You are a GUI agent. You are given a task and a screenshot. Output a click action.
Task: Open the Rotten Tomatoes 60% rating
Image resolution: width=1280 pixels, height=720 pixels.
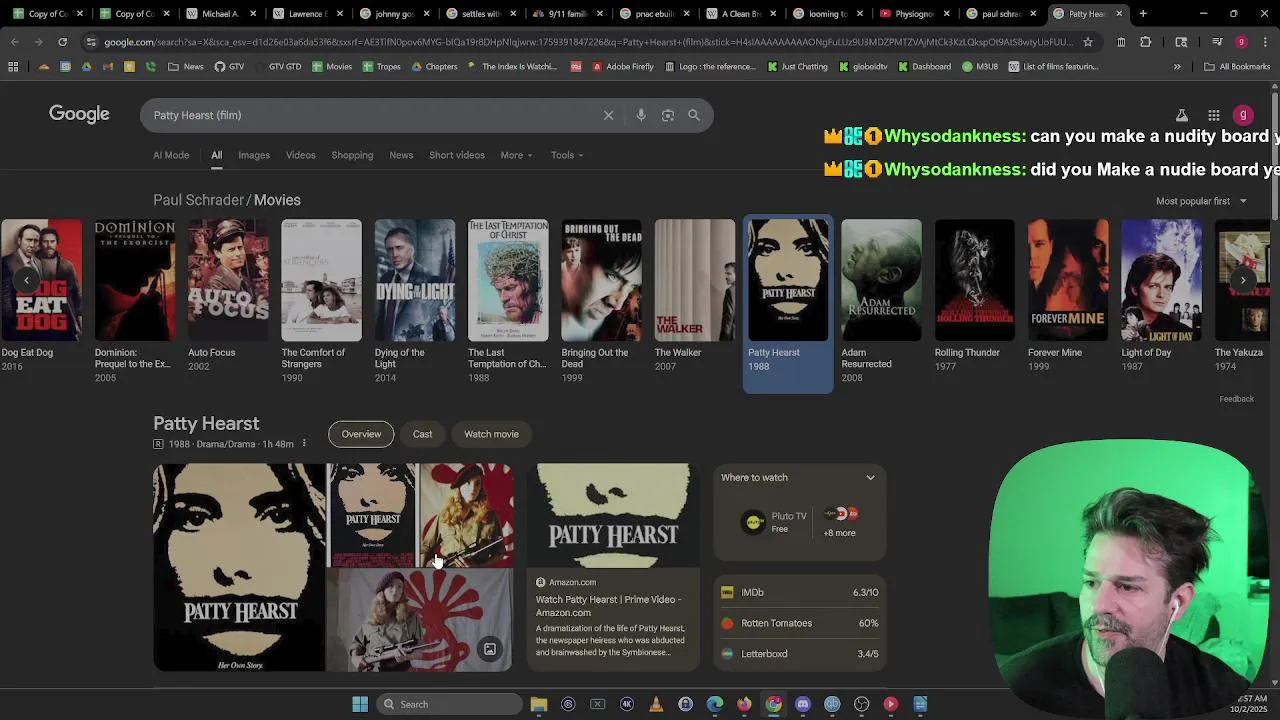(x=799, y=623)
